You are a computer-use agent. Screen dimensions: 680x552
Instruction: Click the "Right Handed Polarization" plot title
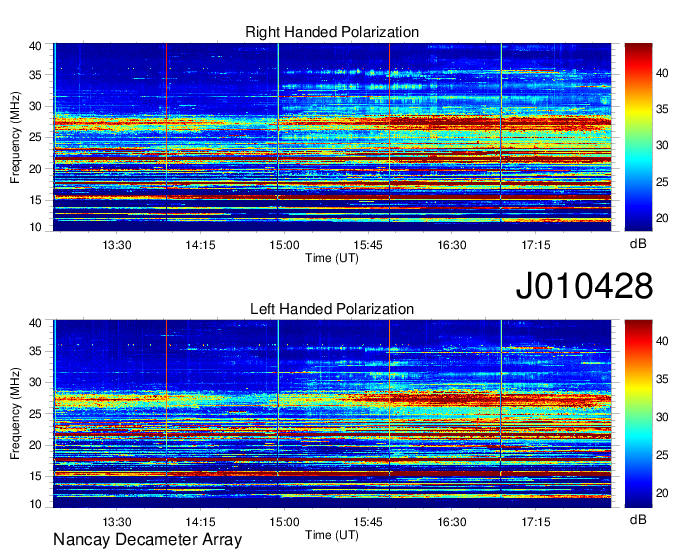coord(332,32)
